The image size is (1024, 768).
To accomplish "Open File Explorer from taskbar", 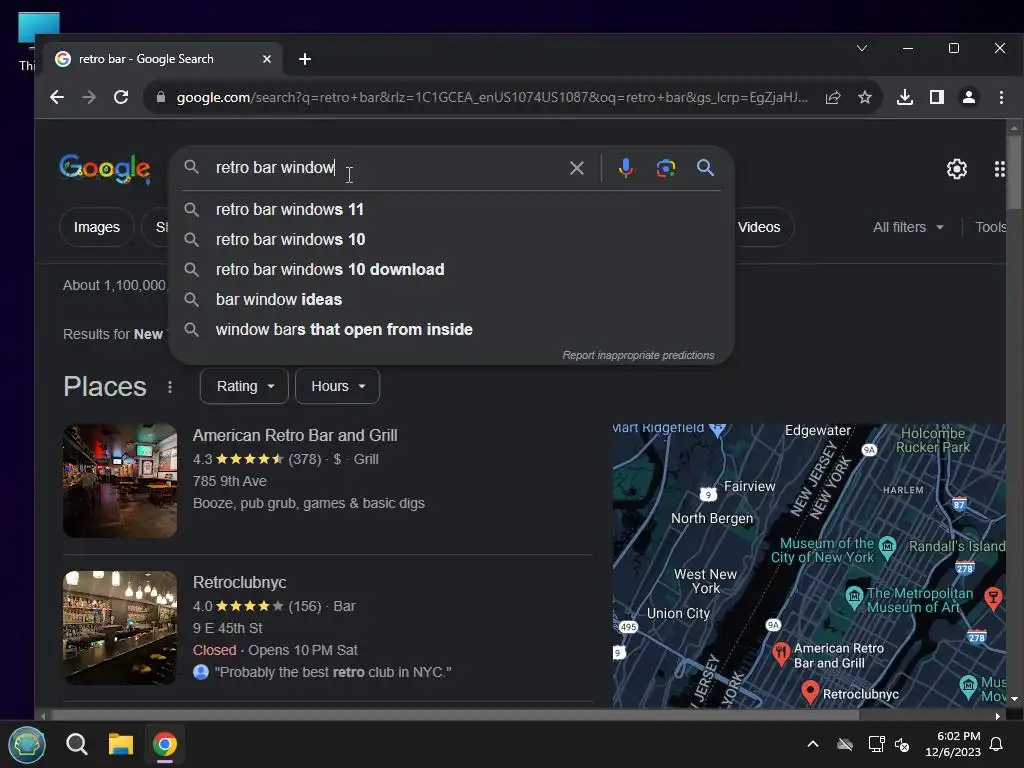I will [x=121, y=744].
